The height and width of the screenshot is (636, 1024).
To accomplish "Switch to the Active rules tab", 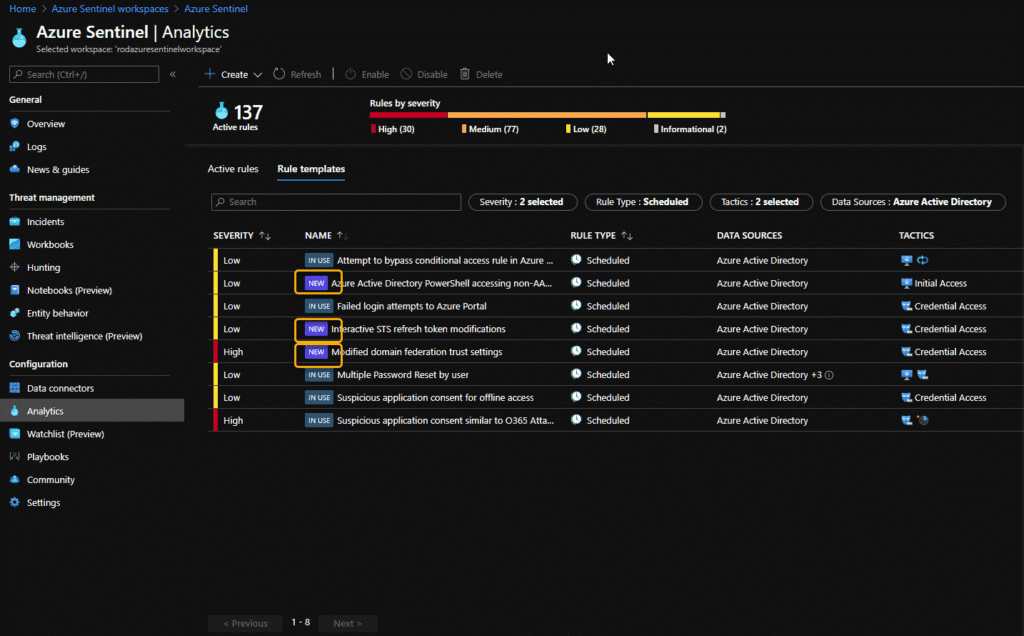I will coord(233,169).
